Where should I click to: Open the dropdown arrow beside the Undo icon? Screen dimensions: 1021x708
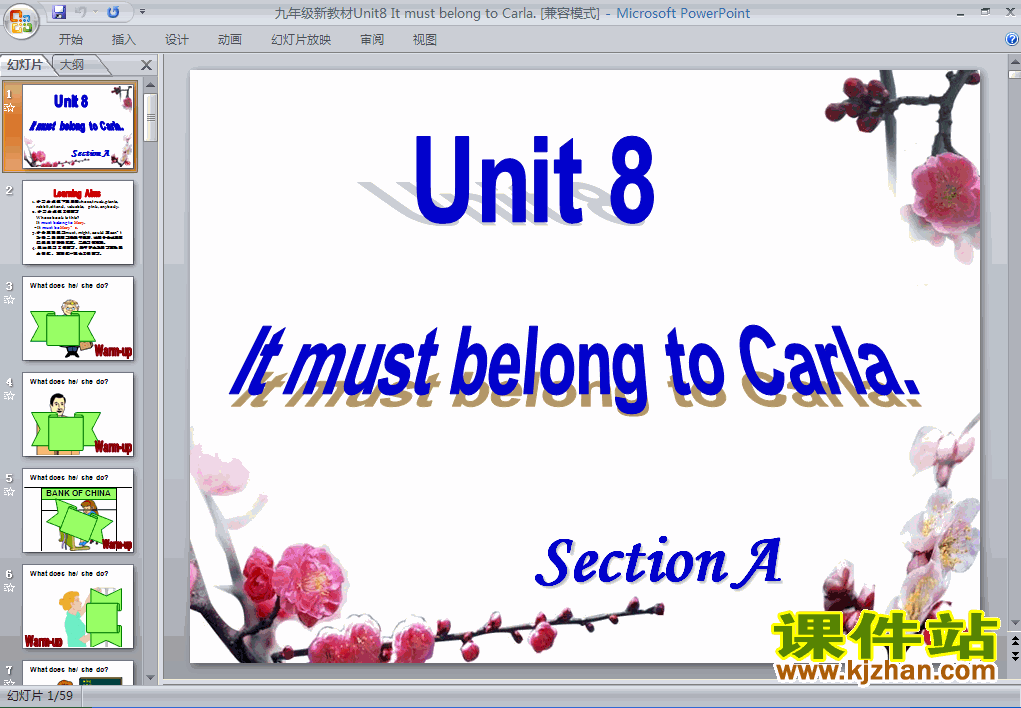click(95, 12)
